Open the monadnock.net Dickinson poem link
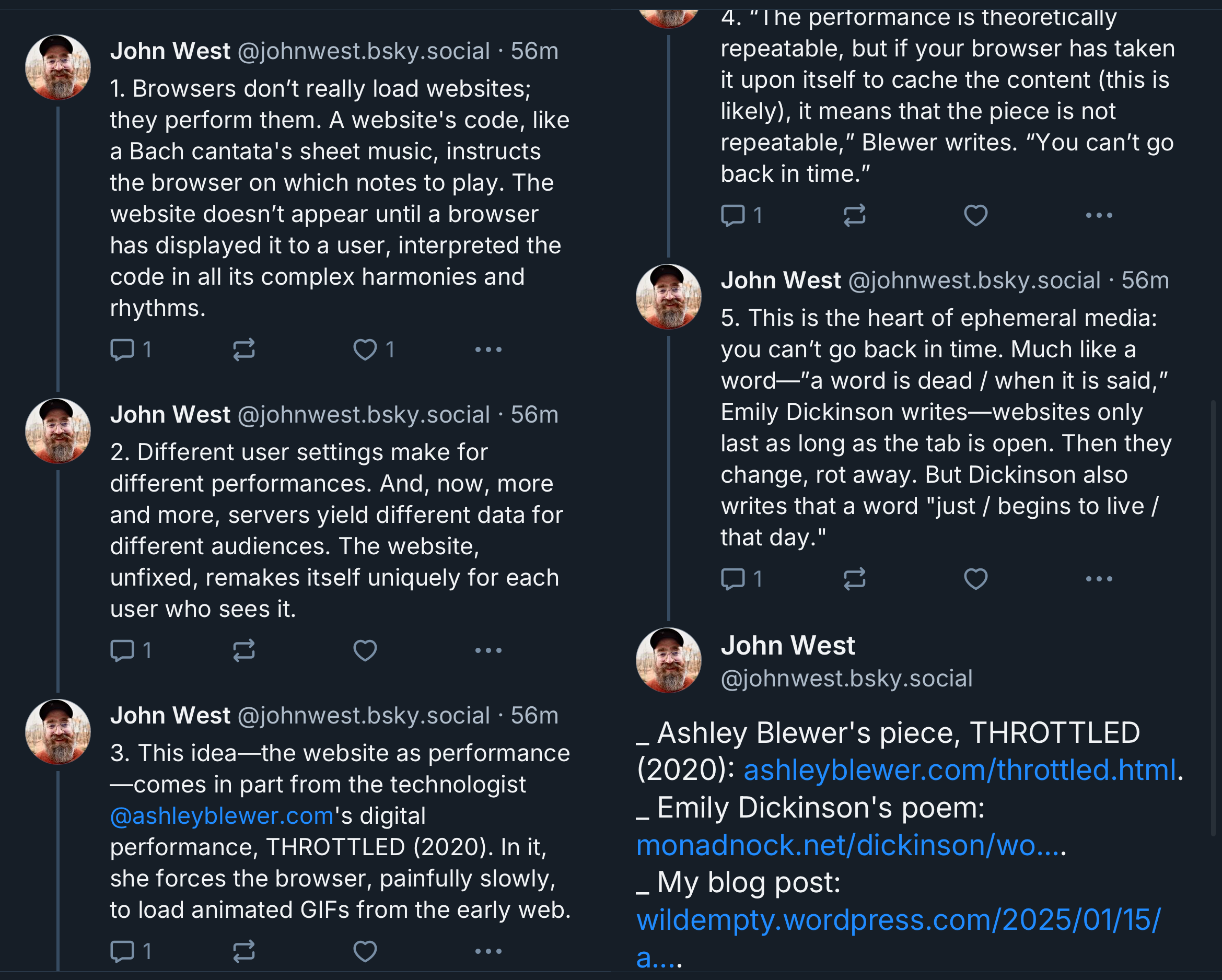Viewport: 1222px width, 980px height. (847, 845)
